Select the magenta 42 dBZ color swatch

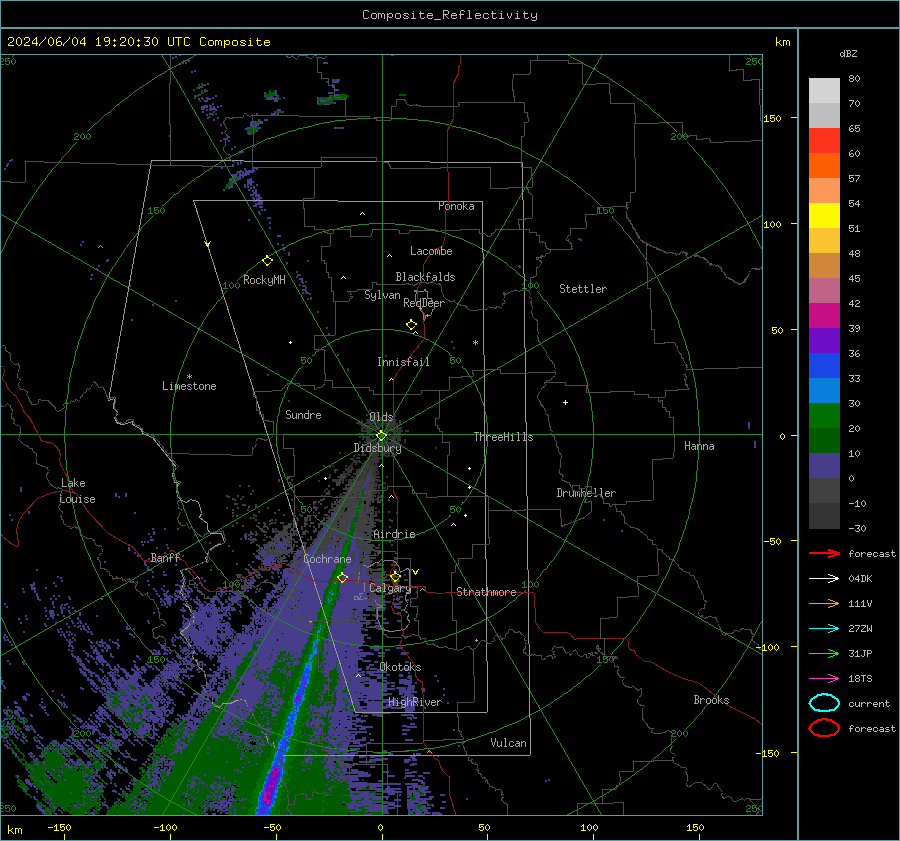[824, 316]
